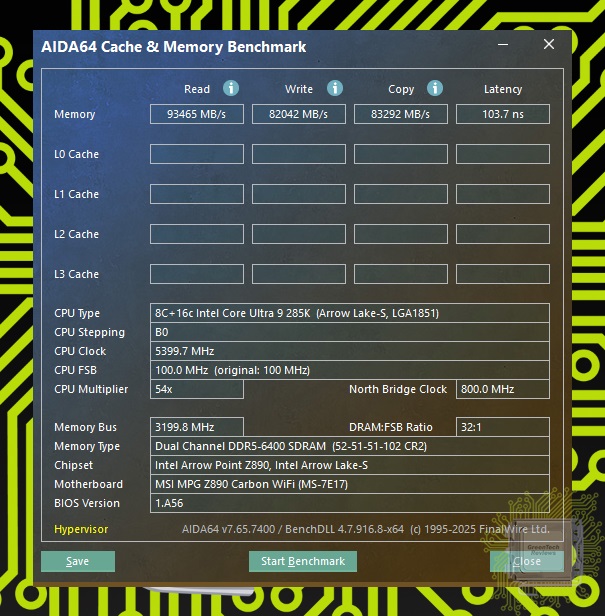Close the window with the X icon

[549, 44]
